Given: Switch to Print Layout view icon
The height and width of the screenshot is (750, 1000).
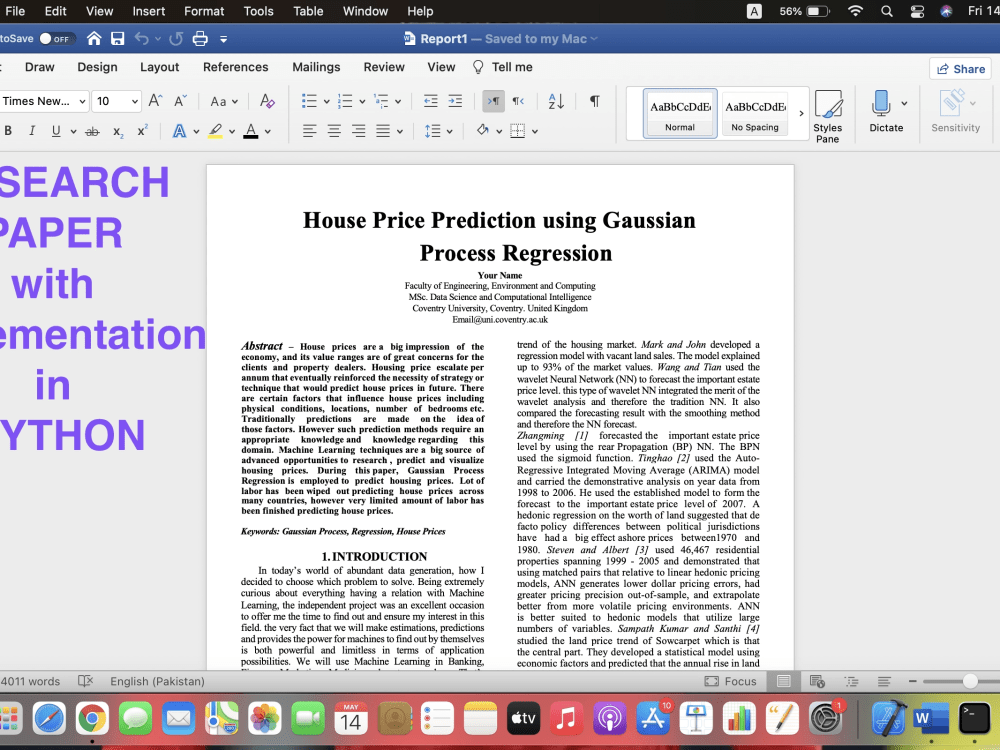Looking at the screenshot, I should [784, 681].
